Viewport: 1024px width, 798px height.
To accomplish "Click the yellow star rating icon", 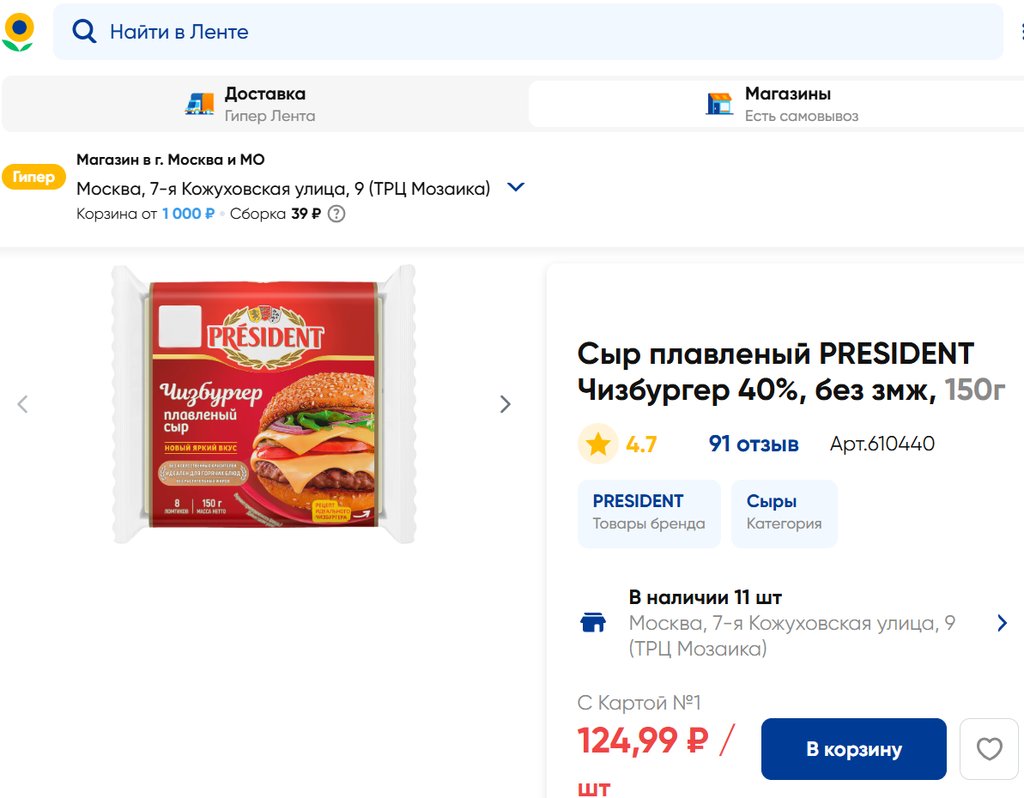I will click(598, 444).
